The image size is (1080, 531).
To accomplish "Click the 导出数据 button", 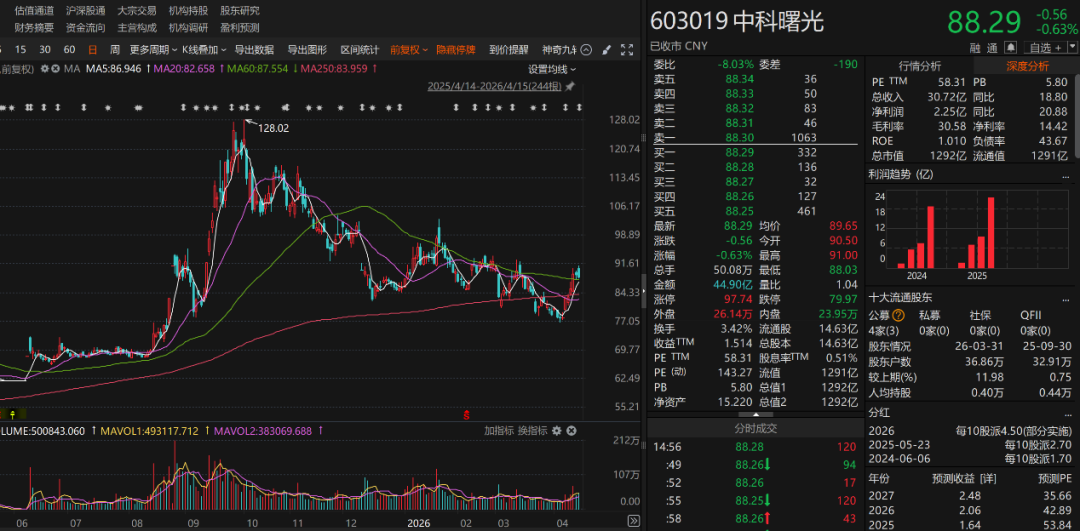I will click(x=254, y=49).
